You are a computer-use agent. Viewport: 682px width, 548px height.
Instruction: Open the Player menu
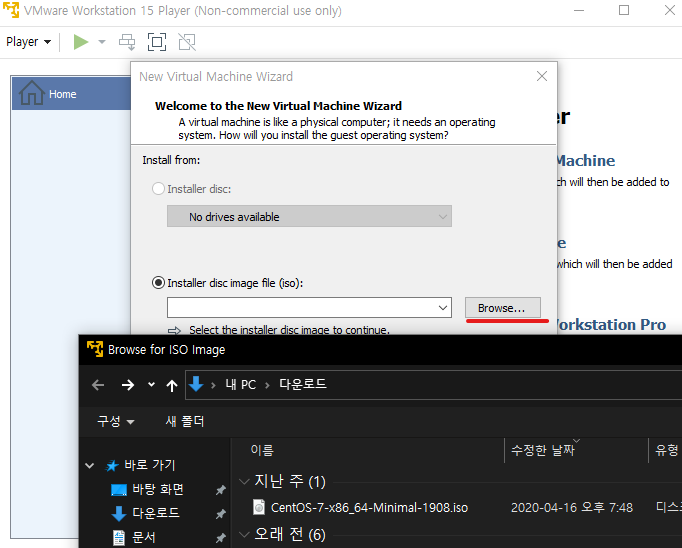point(28,42)
